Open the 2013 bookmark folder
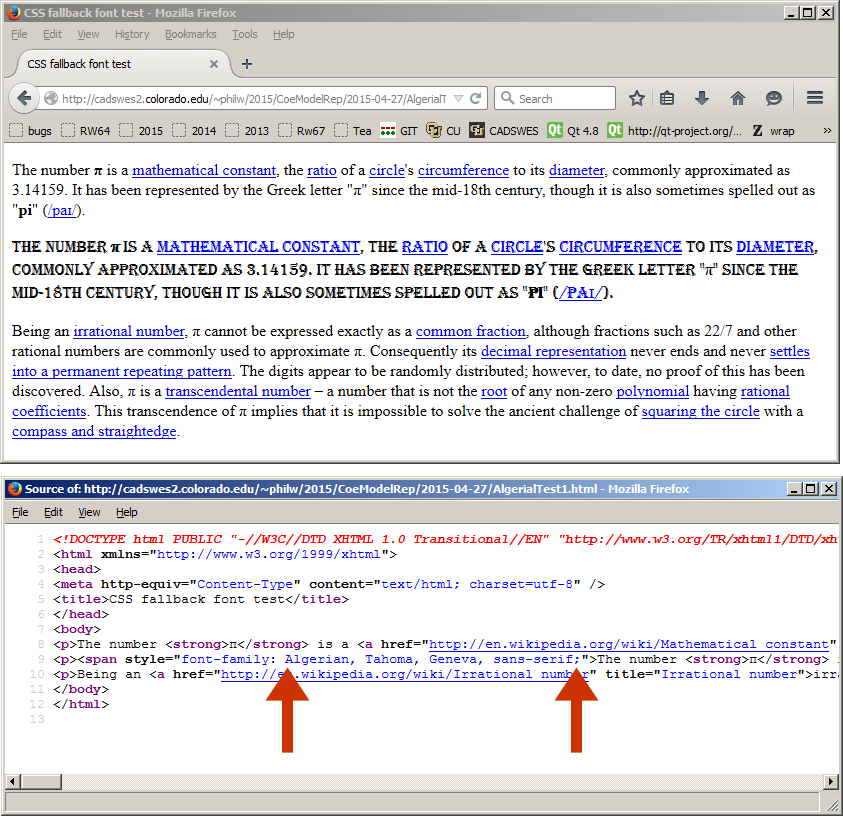The width and height of the screenshot is (843, 816). (247, 131)
